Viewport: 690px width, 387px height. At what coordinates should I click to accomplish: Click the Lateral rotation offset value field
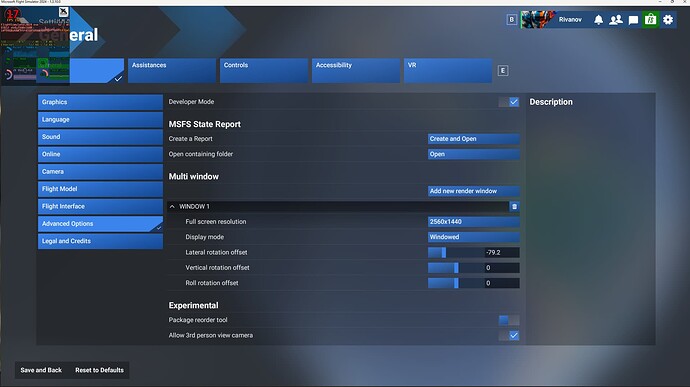501,252
